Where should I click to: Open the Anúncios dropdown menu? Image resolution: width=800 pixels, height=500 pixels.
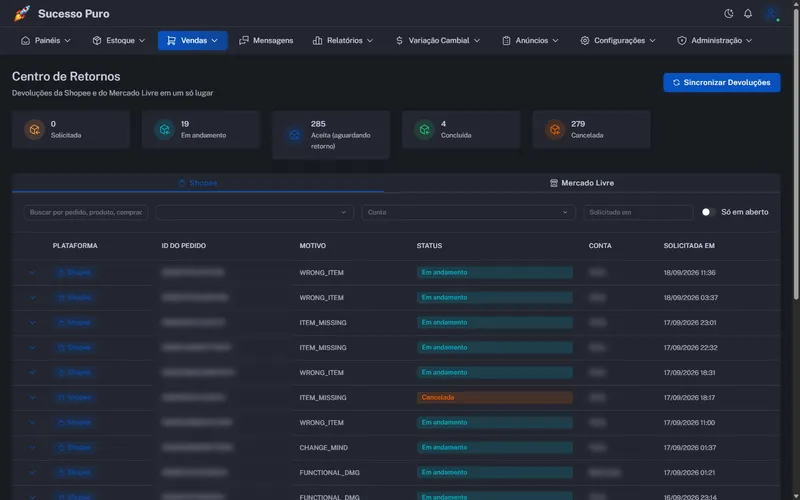[530, 40]
